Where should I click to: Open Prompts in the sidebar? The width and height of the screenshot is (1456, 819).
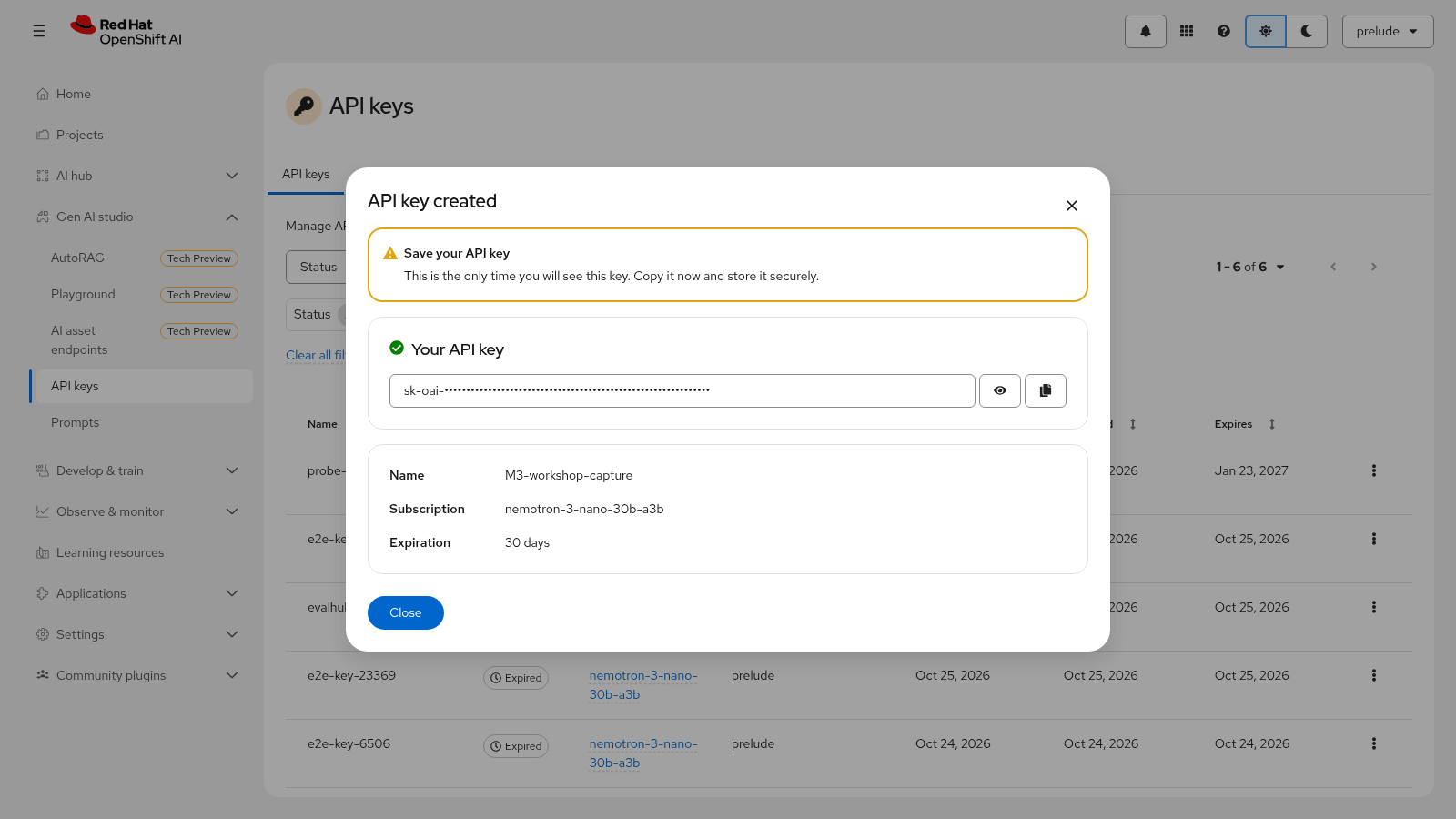coord(141,422)
